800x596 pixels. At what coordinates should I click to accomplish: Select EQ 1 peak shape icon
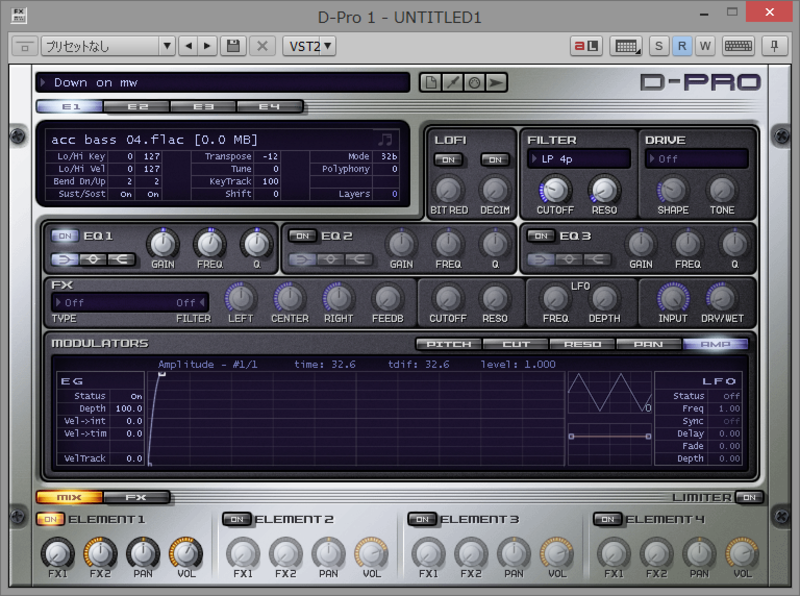[93, 260]
